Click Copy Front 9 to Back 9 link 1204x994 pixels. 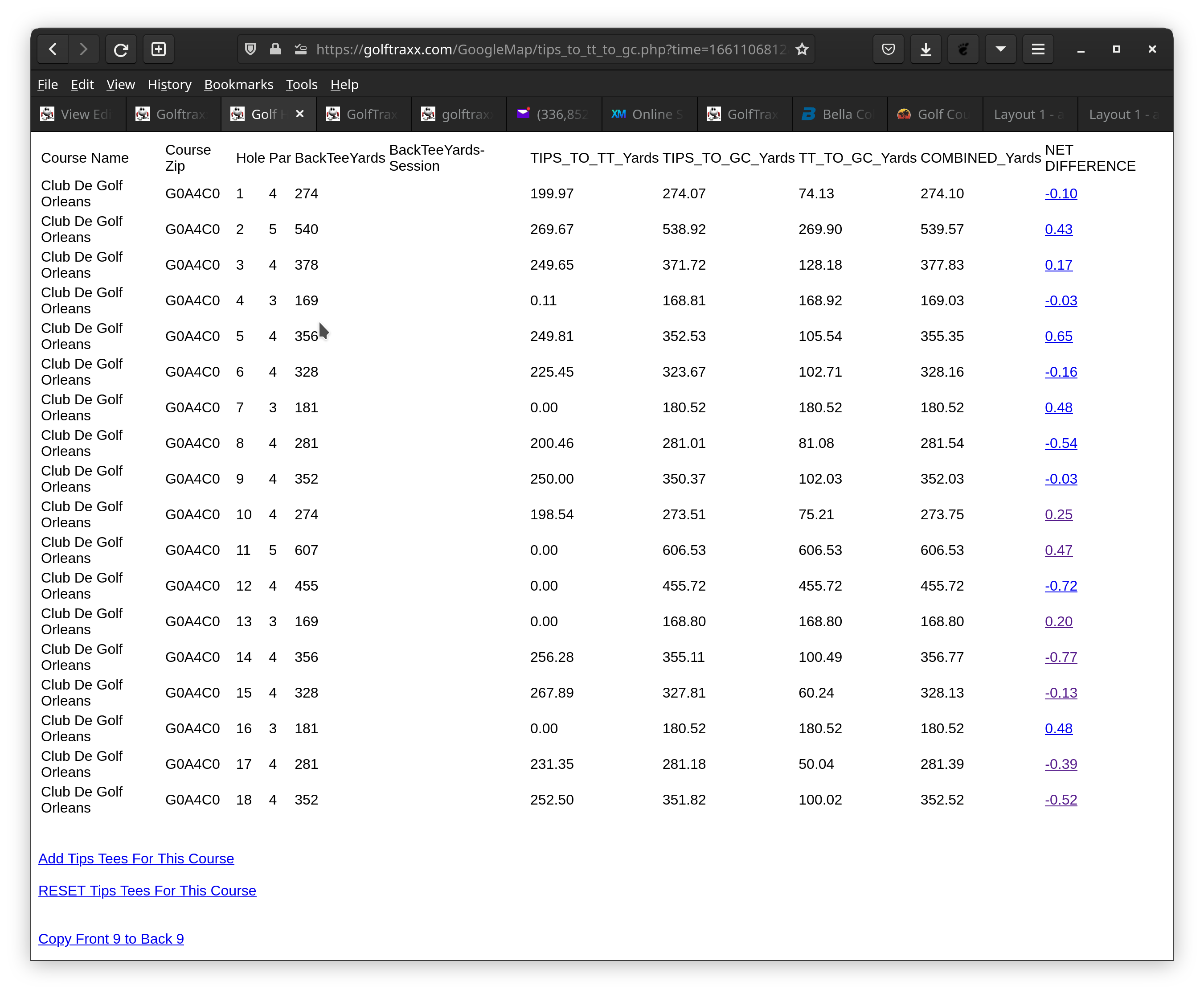(111, 938)
